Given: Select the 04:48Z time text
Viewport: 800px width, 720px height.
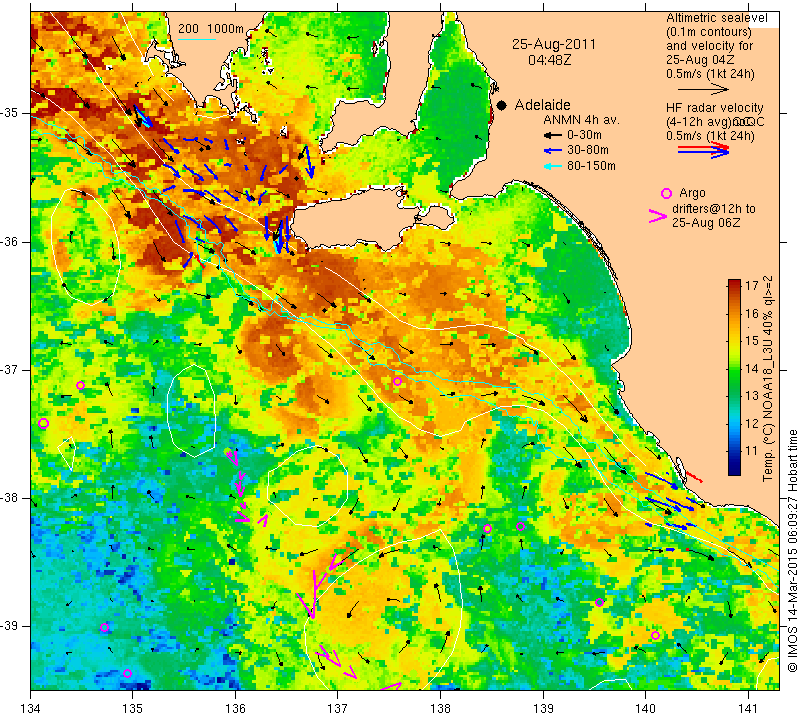Looking at the screenshot, I should (549, 60).
